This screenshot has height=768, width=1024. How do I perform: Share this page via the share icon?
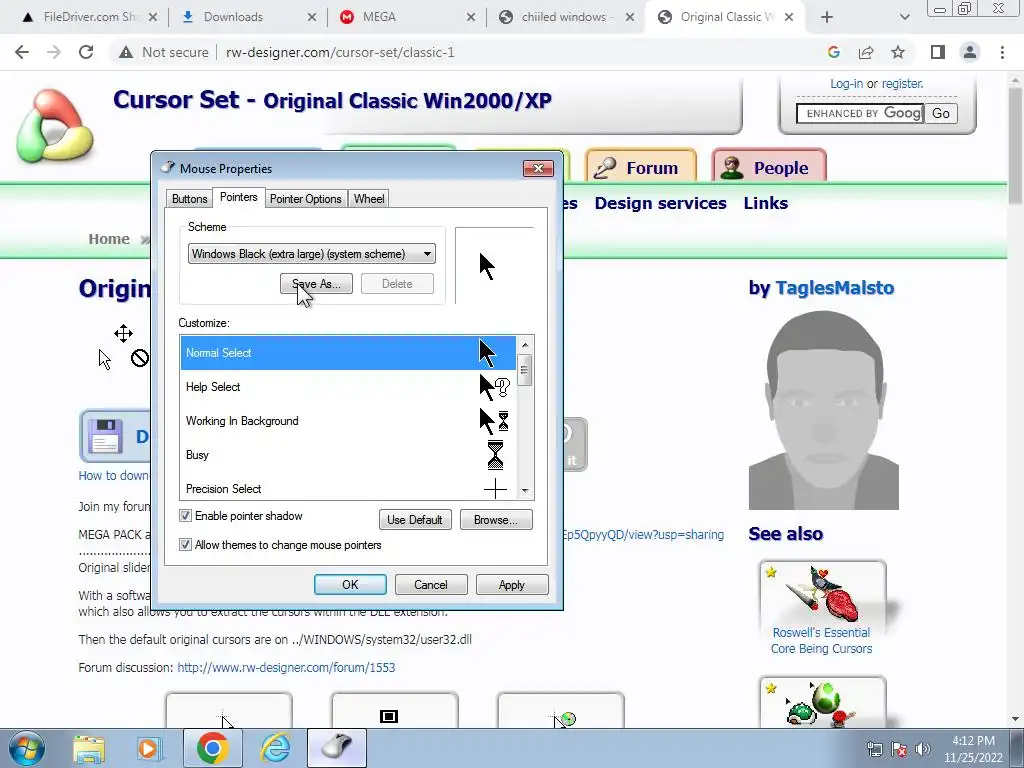[x=866, y=52]
